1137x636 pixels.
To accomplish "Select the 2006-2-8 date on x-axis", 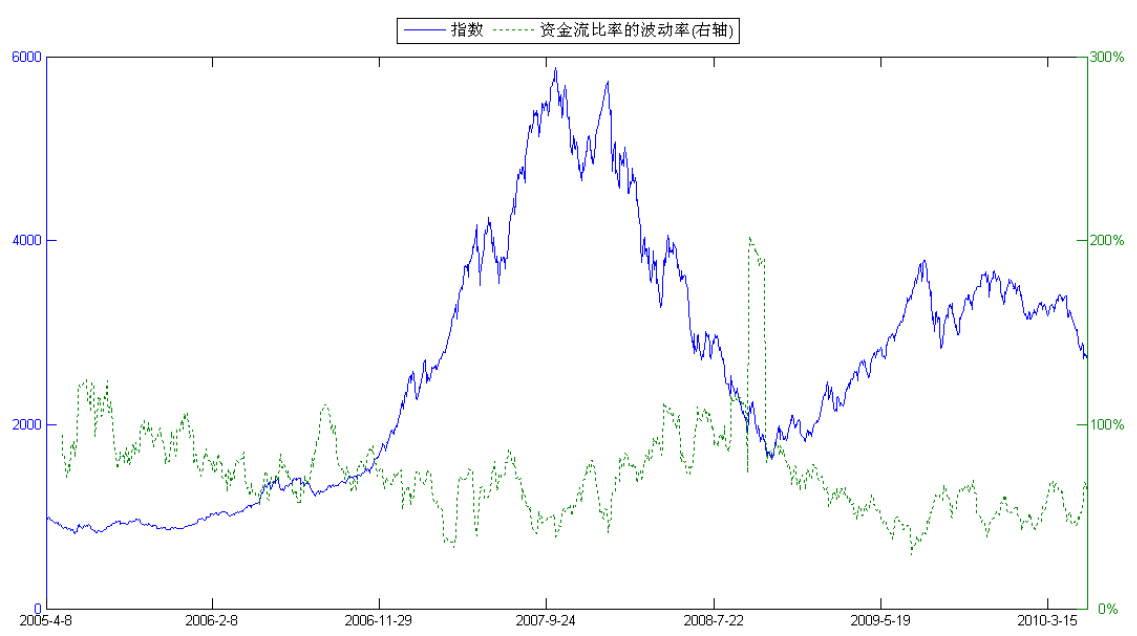I will 212,621.
